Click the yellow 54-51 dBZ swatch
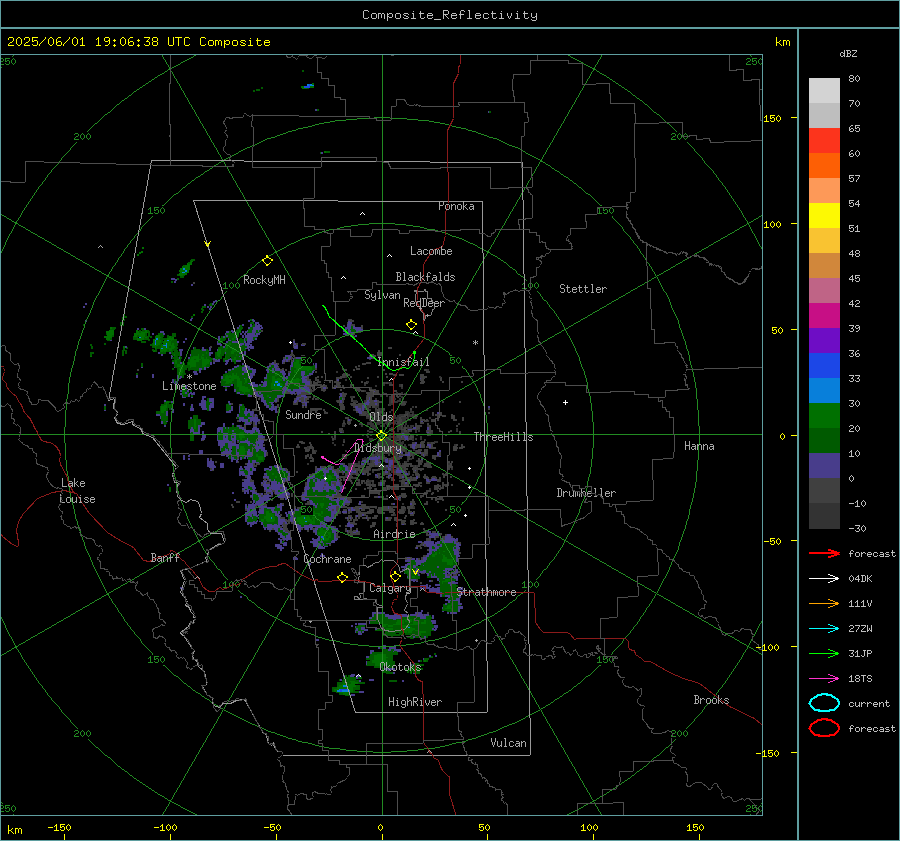Screen dimensions: 900x841 point(824,216)
